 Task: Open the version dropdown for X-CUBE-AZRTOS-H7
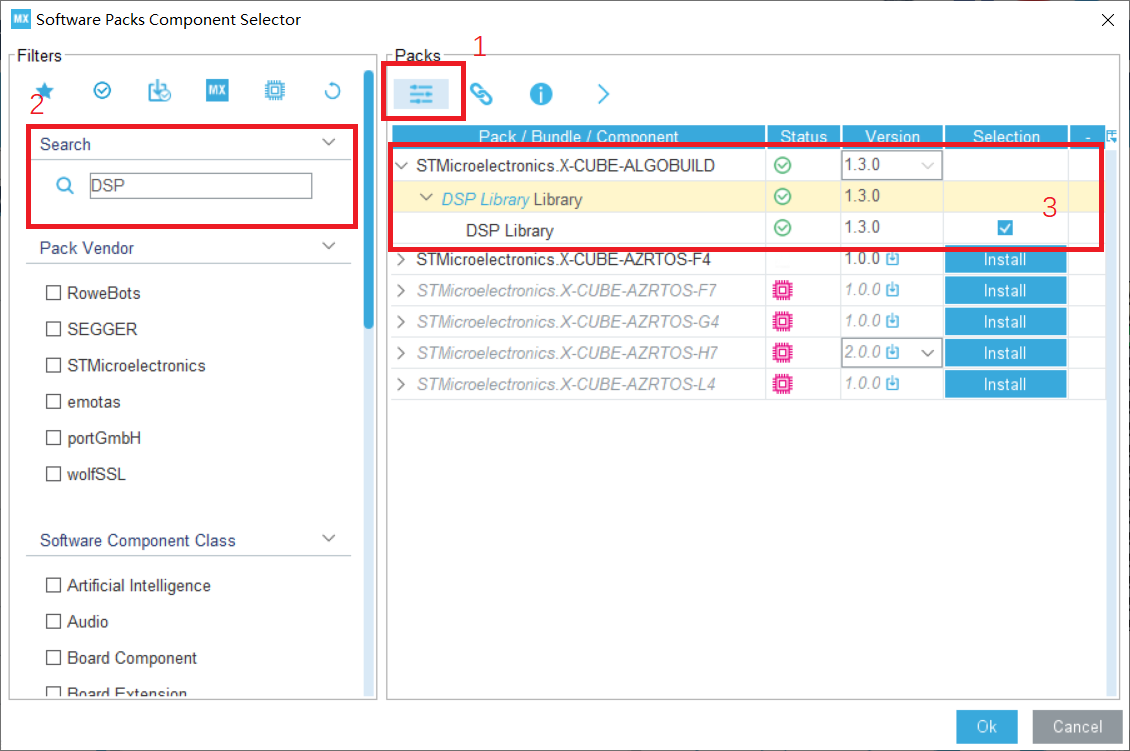pos(928,352)
